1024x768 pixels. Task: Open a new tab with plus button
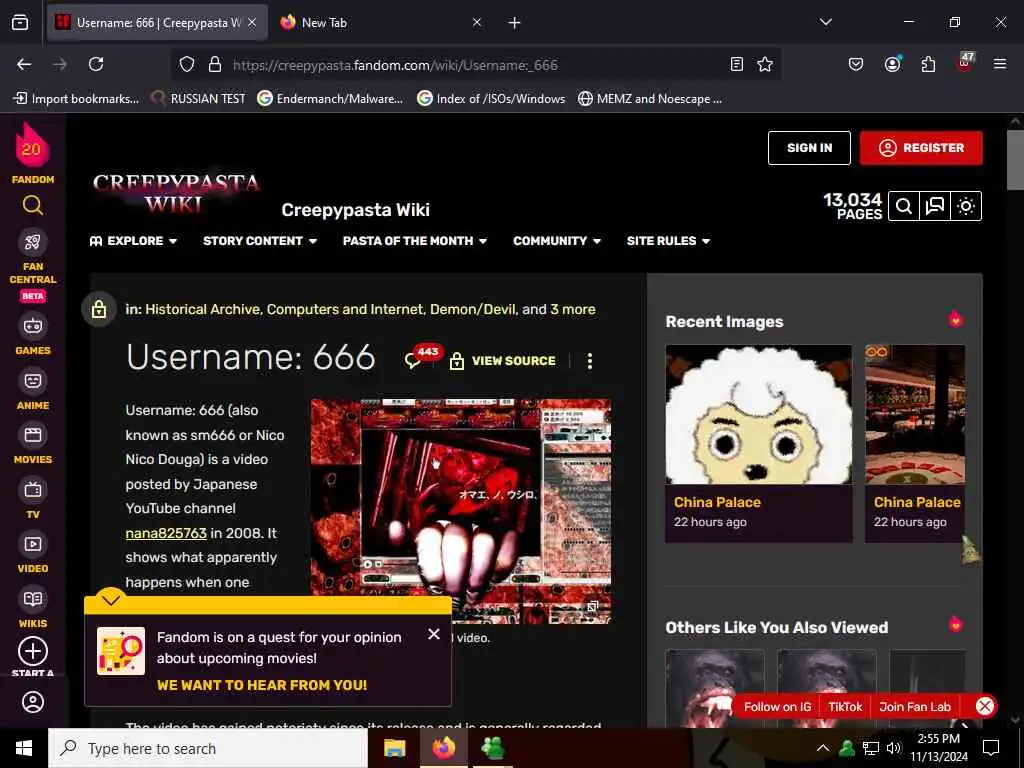point(515,23)
